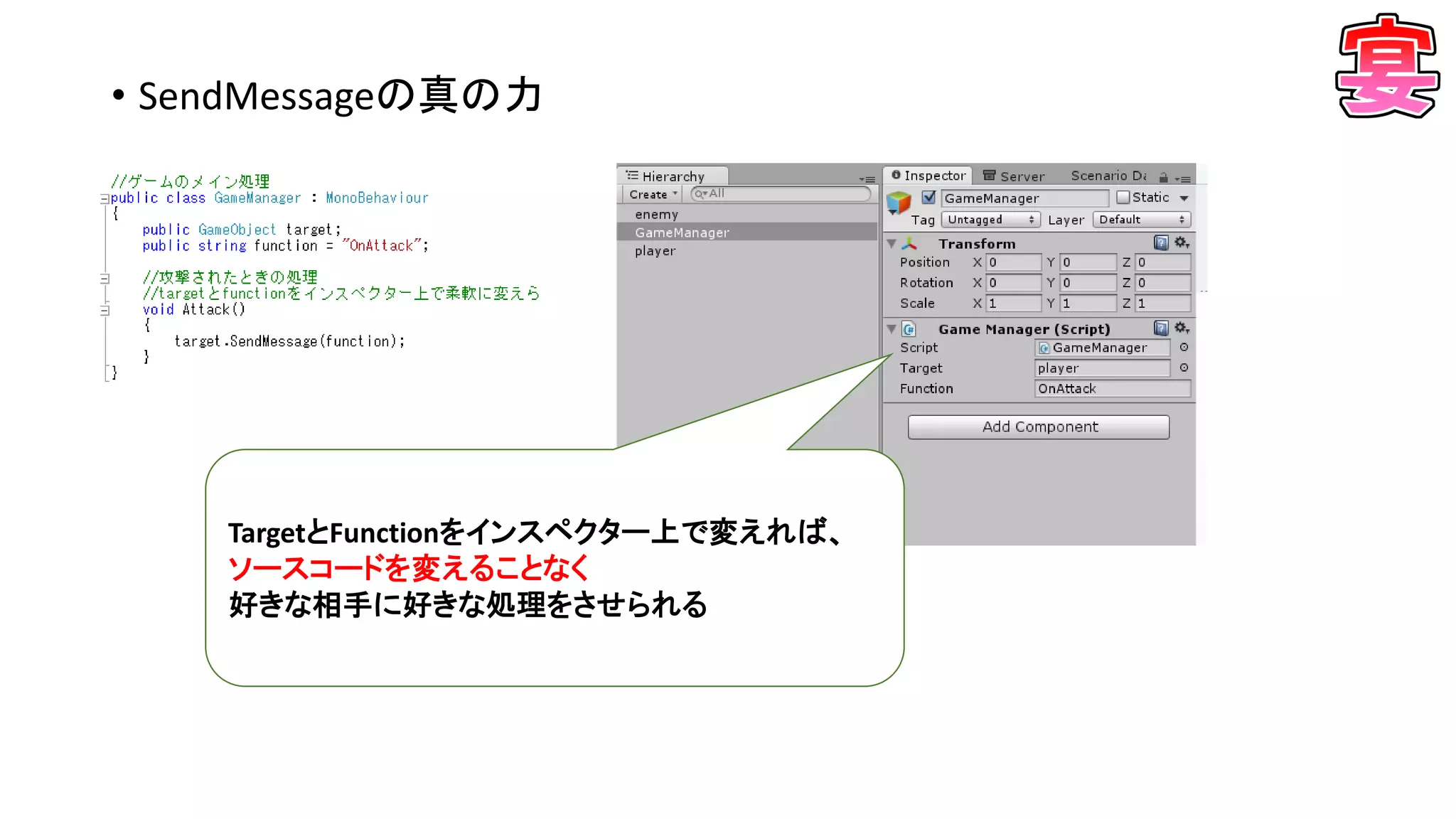1456x819 pixels.
Task: Click the "OnAttack" string in code
Action: point(382,246)
